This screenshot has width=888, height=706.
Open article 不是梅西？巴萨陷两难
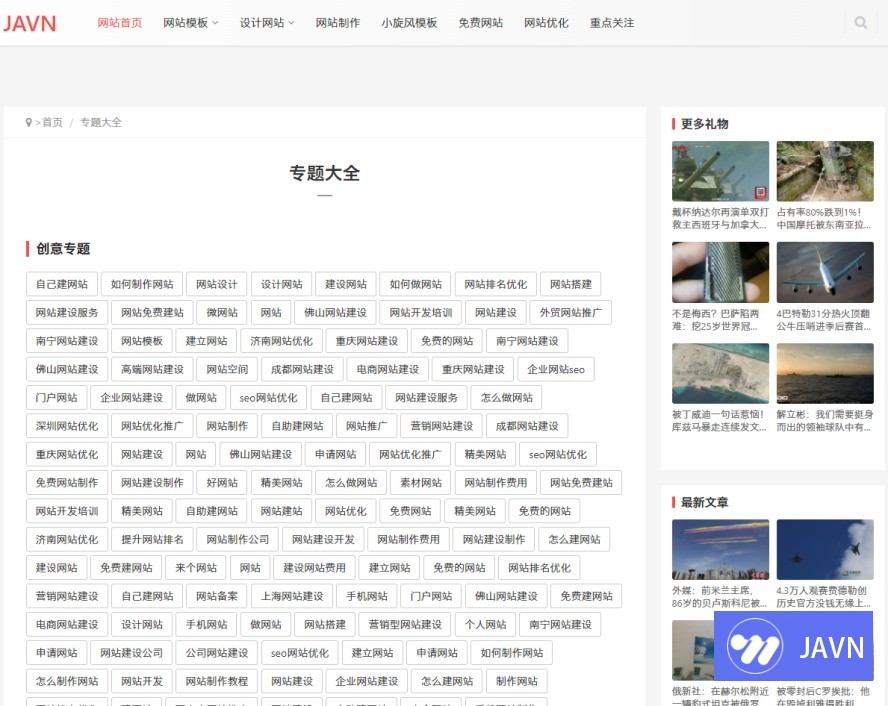(716, 320)
